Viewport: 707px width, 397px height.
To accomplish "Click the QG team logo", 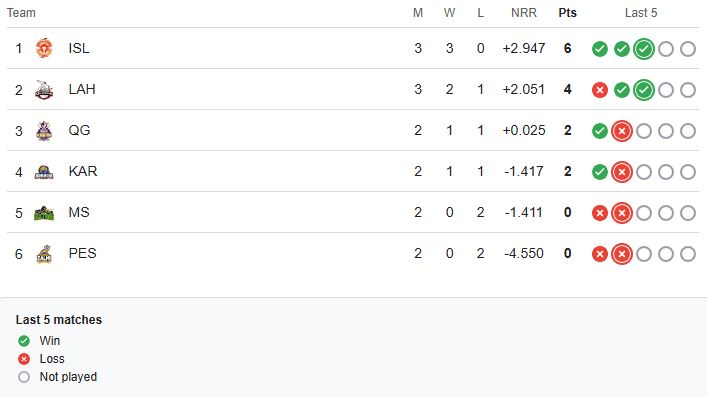I will click(x=44, y=130).
